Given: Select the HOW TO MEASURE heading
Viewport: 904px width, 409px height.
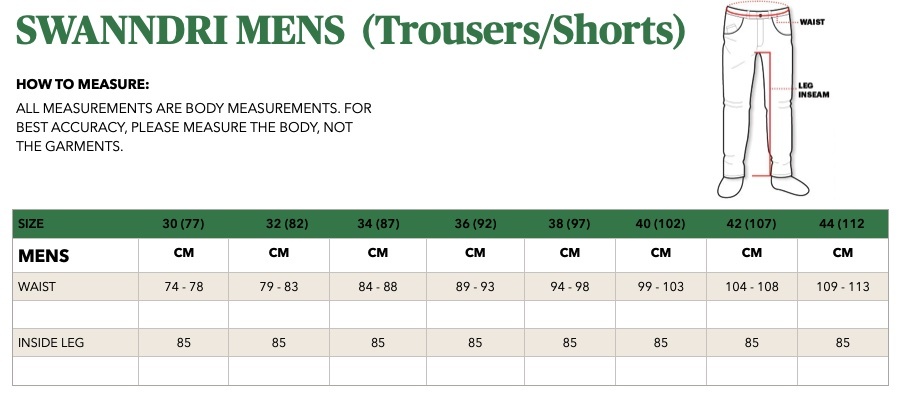Looking at the screenshot, I should (82, 84).
